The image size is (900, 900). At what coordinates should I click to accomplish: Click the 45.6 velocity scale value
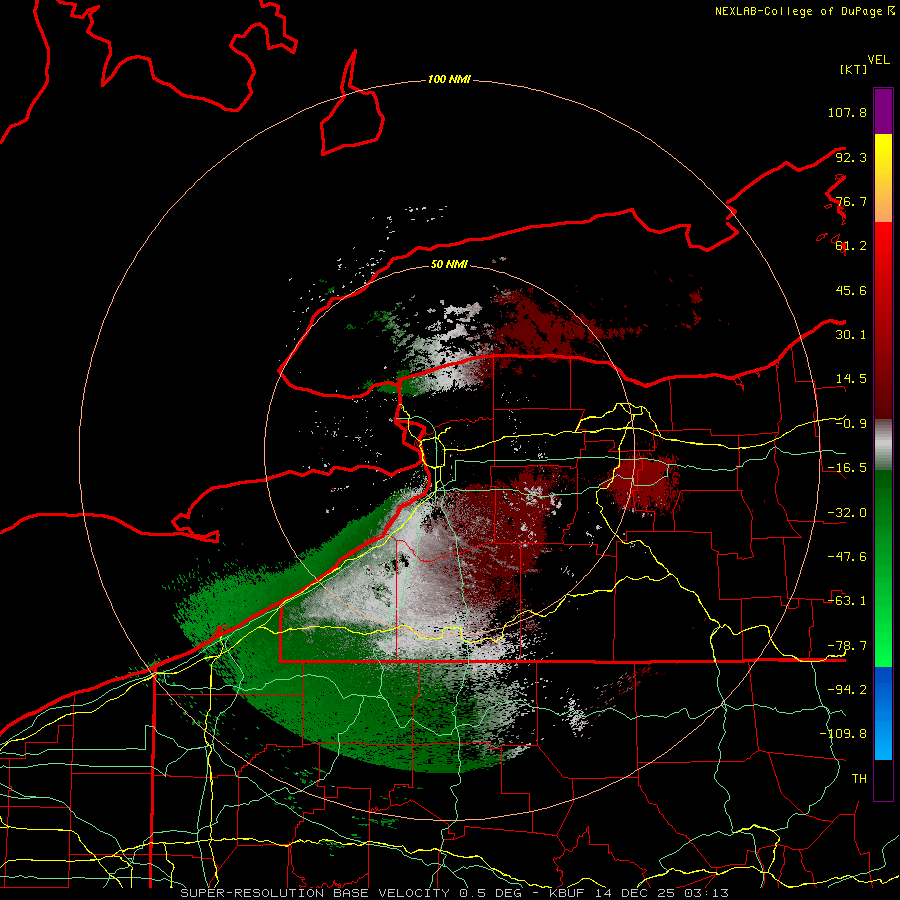click(x=851, y=290)
